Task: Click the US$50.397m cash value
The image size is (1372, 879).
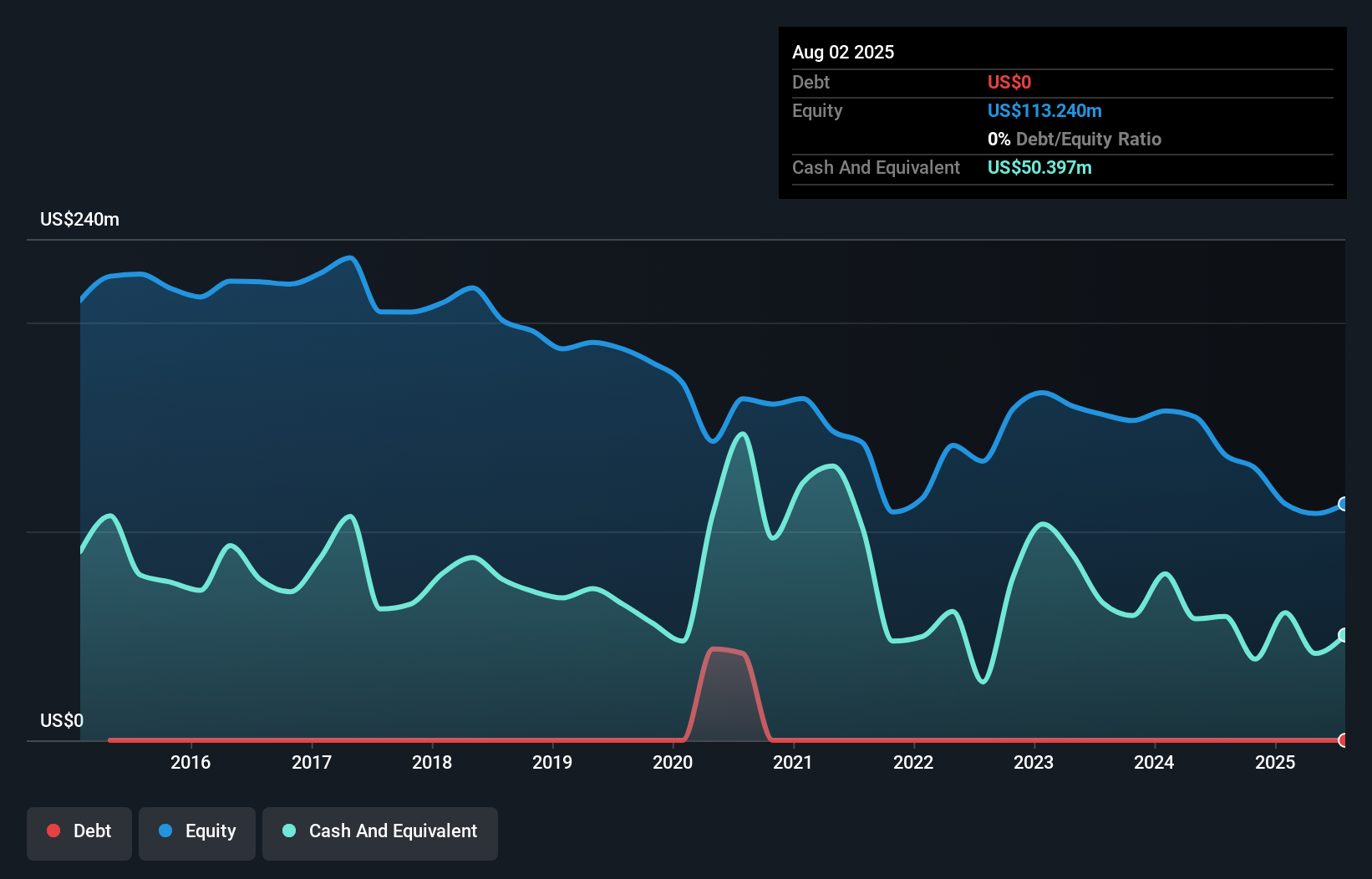Action: coord(1039,167)
